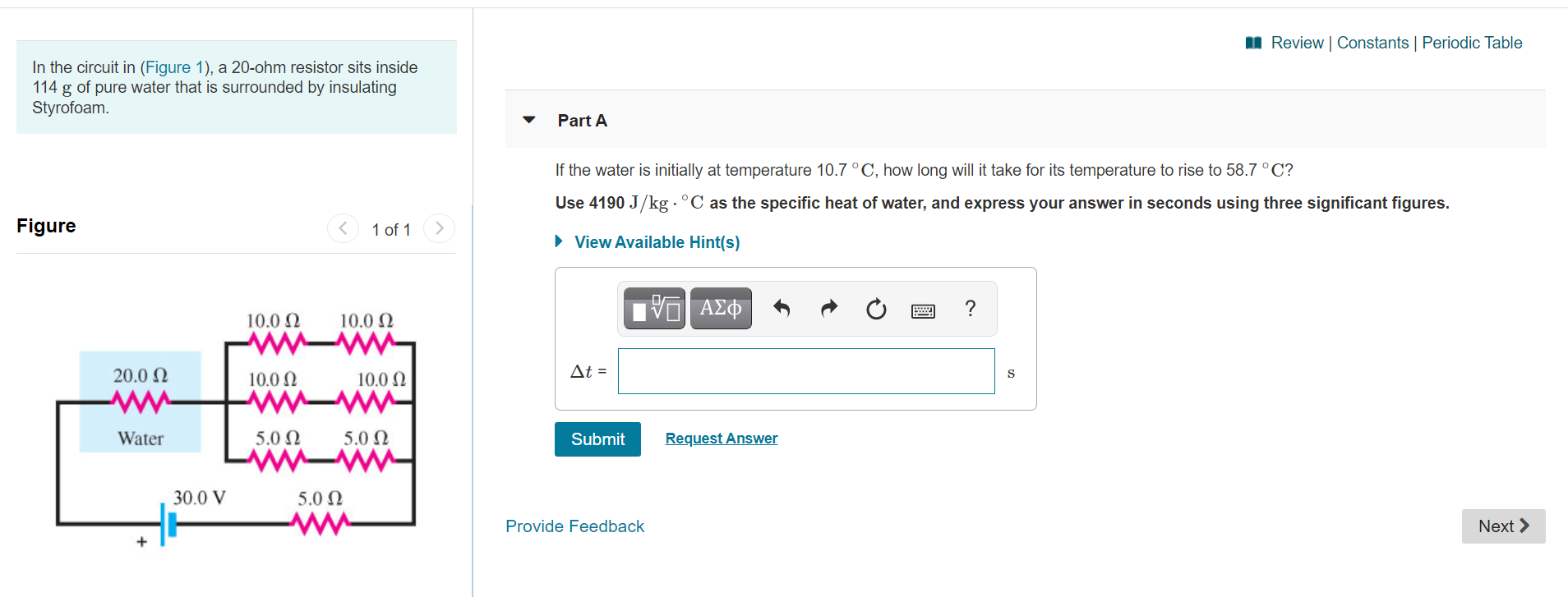1568x597 pixels.
Task: Click the Request Answer link
Action: click(x=721, y=438)
